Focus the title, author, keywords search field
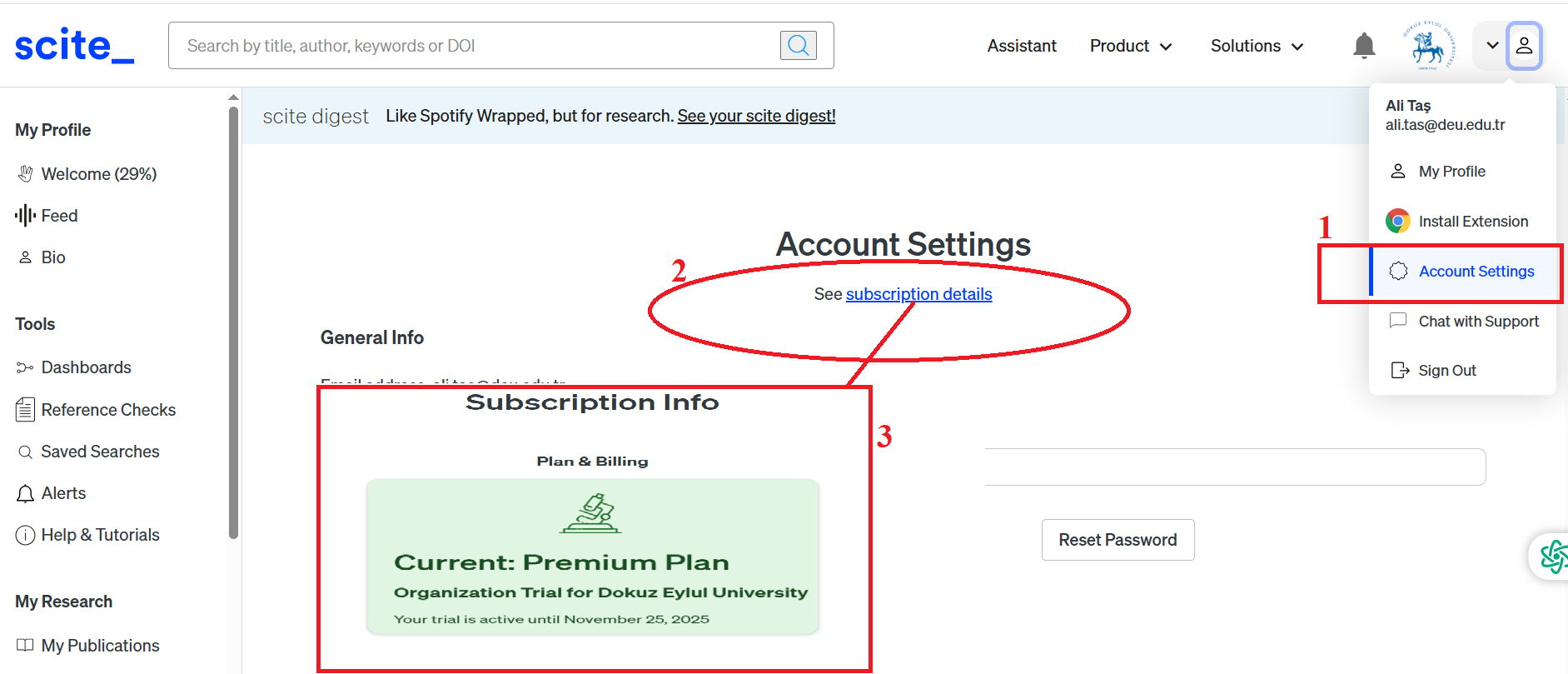Viewport: 1568px width, 674px height. point(475,46)
